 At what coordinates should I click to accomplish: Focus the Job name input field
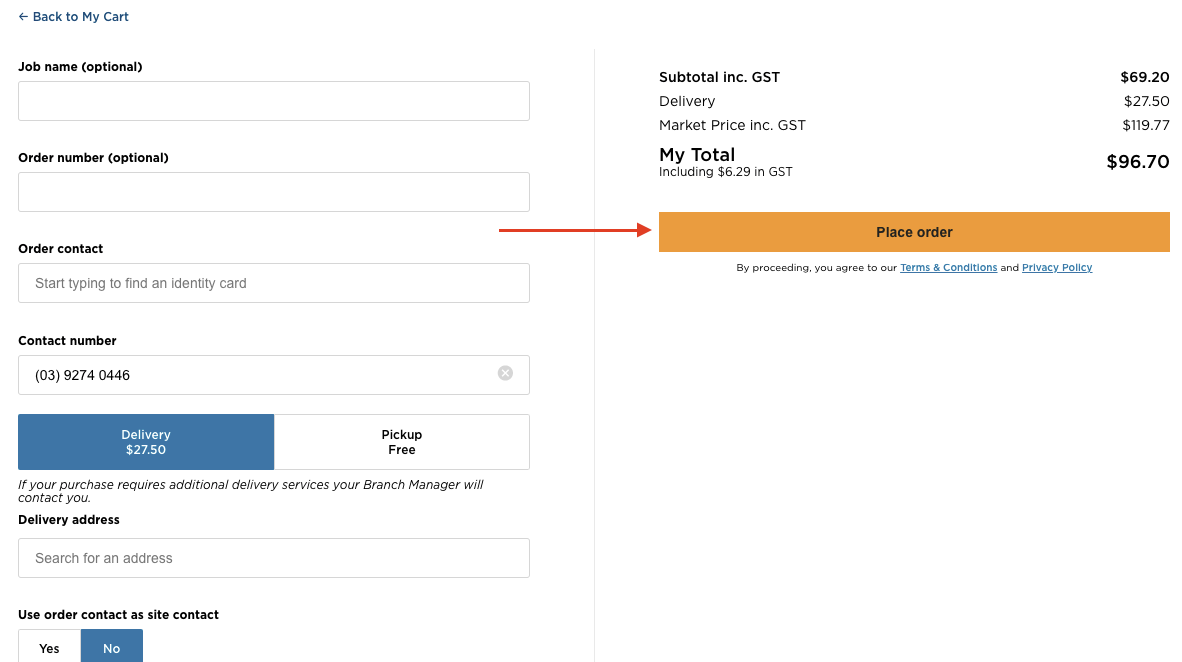pos(274,101)
